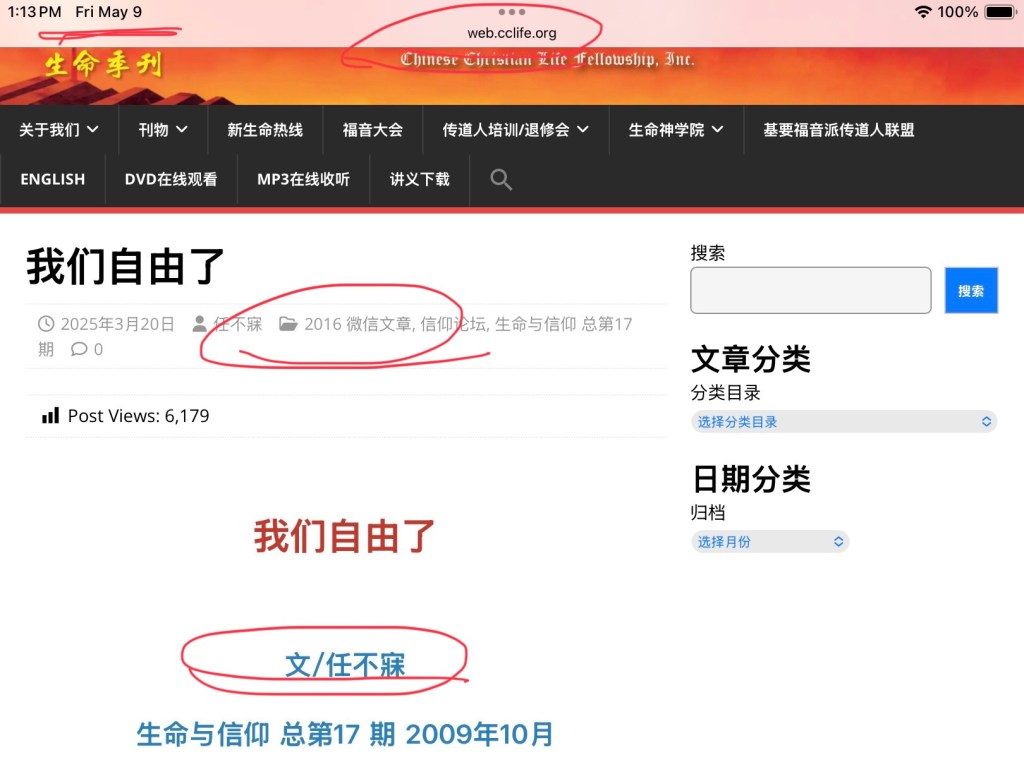This screenshot has height=774, width=1024.
Task: Click into the sidebar search text field
Action: (810, 290)
